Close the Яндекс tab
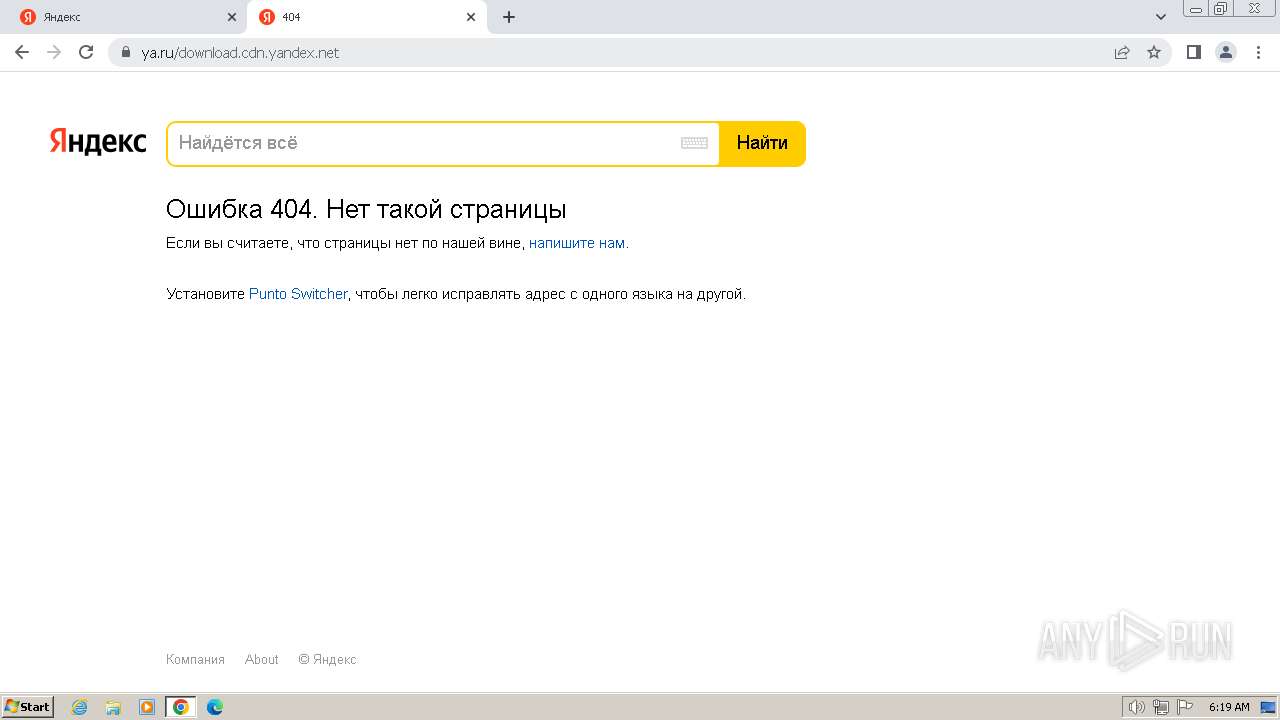Image resolution: width=1280 pixels, height=720 pixels. click(232, 17)
